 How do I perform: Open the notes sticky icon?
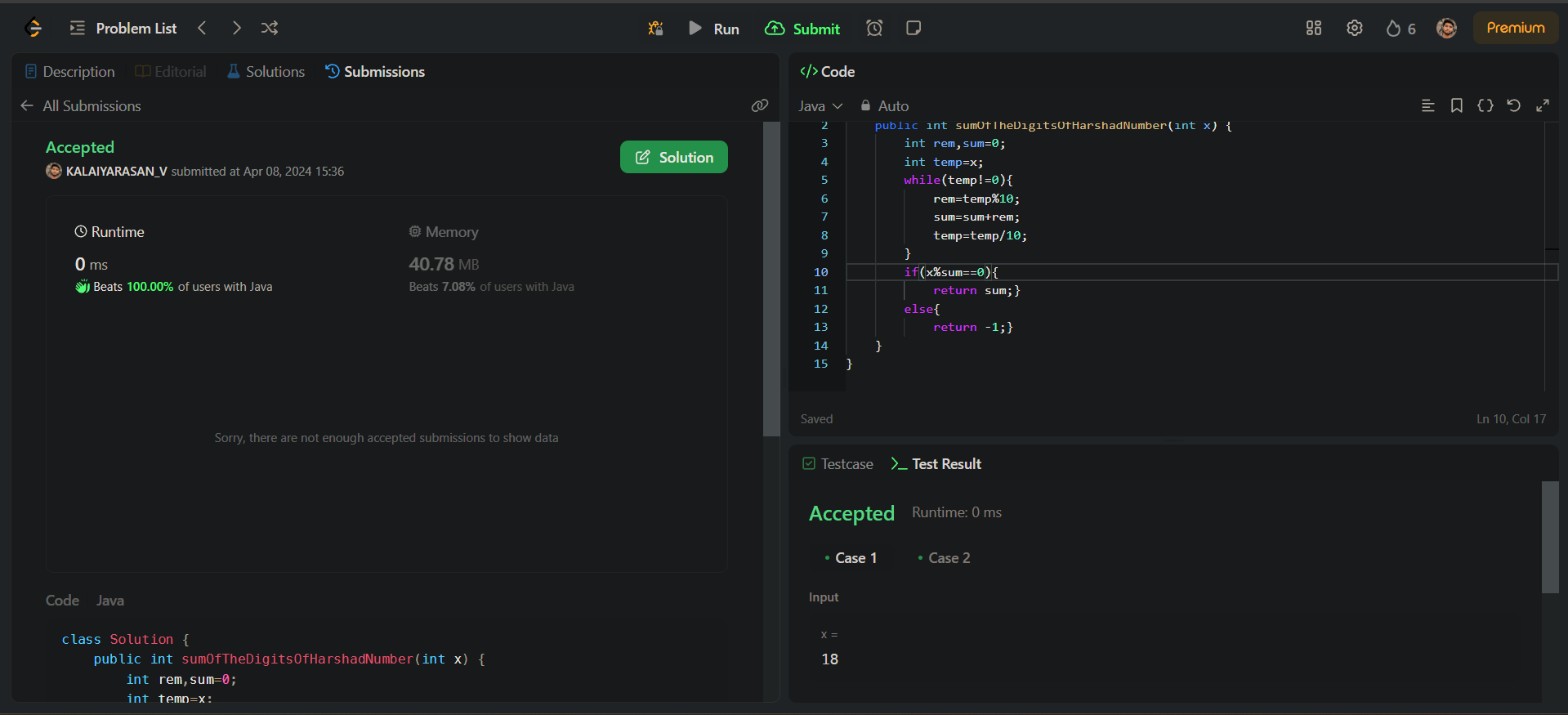(x=914, y=29)
